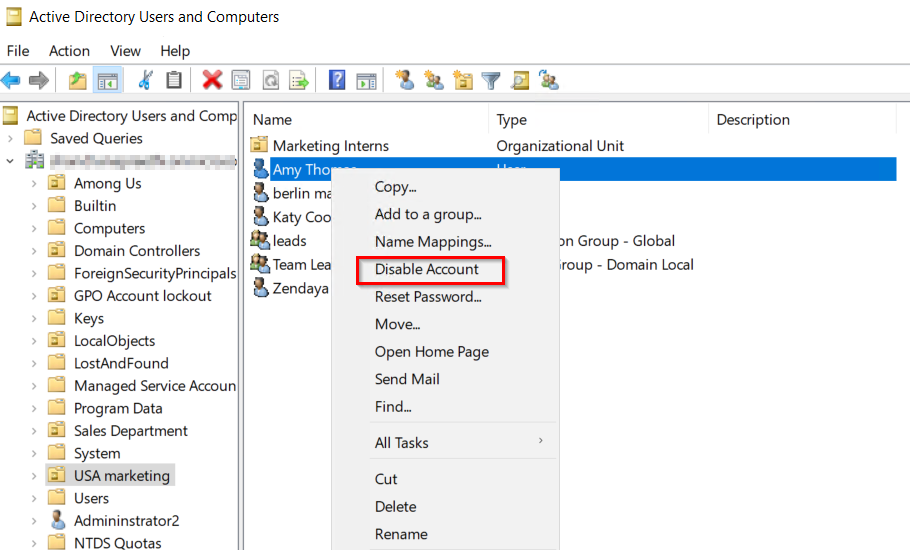
Task: Expand the All Tasks submenu arrow
Action: (x=541, y=442)
